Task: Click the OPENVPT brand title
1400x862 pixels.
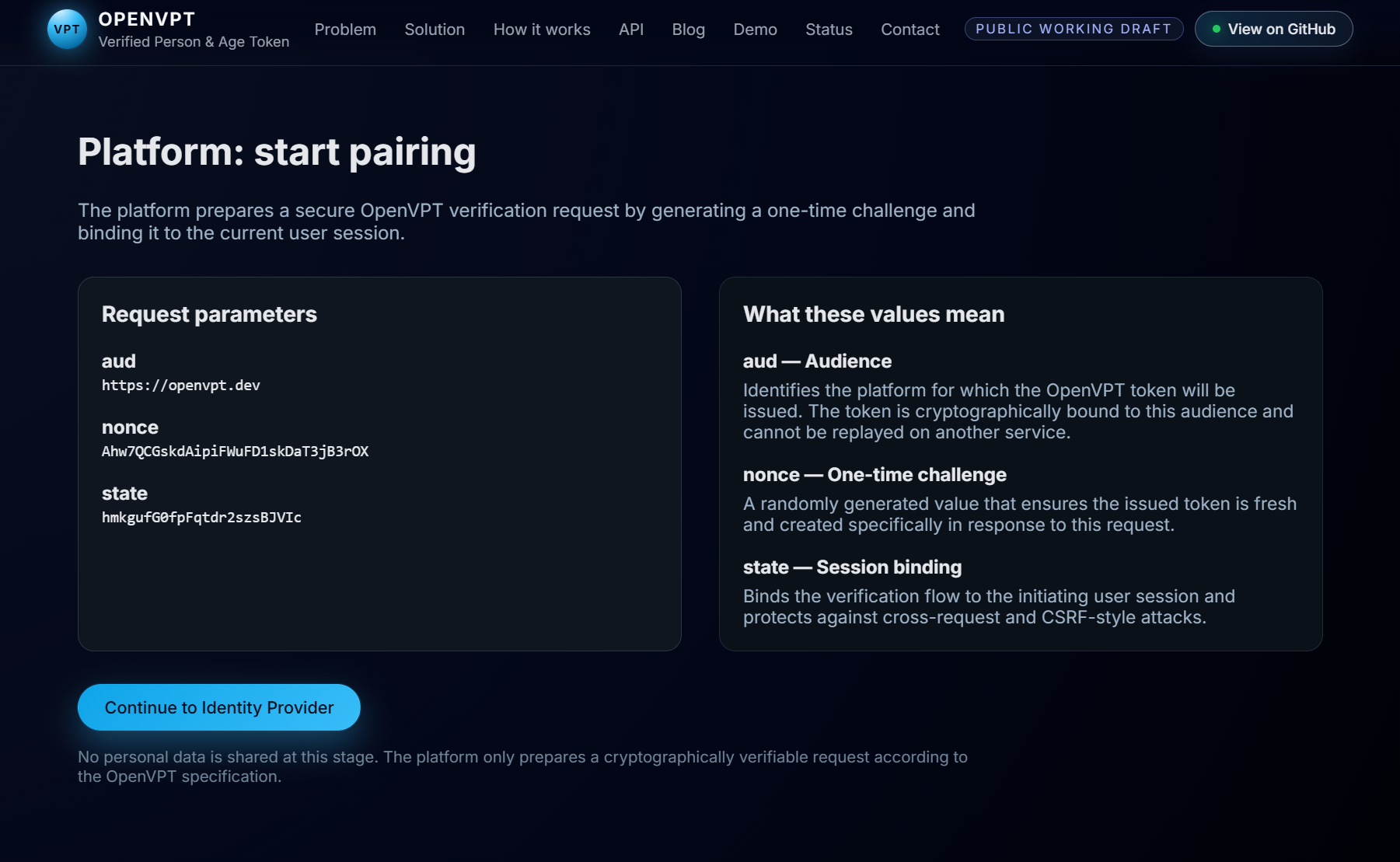Action: (x=147, y=19)
